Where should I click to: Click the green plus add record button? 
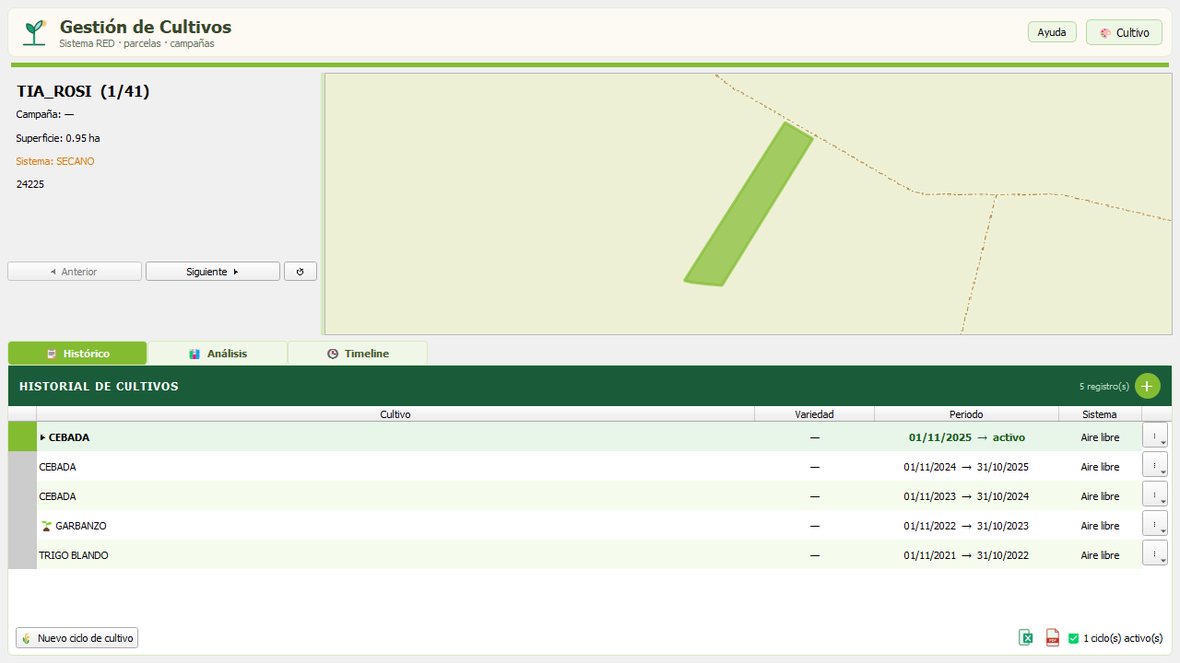(x=1147, y=386)
